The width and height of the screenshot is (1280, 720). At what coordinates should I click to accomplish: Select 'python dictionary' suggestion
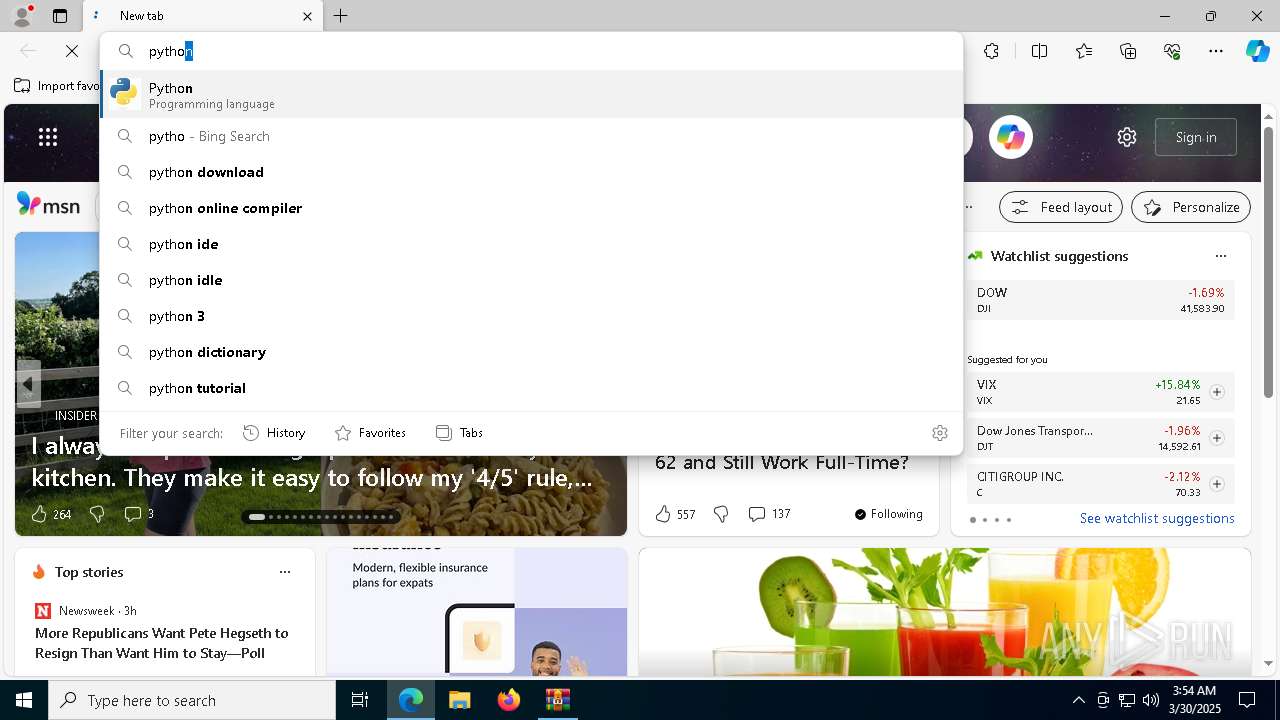pyautogui.click(x=531, y=352)
